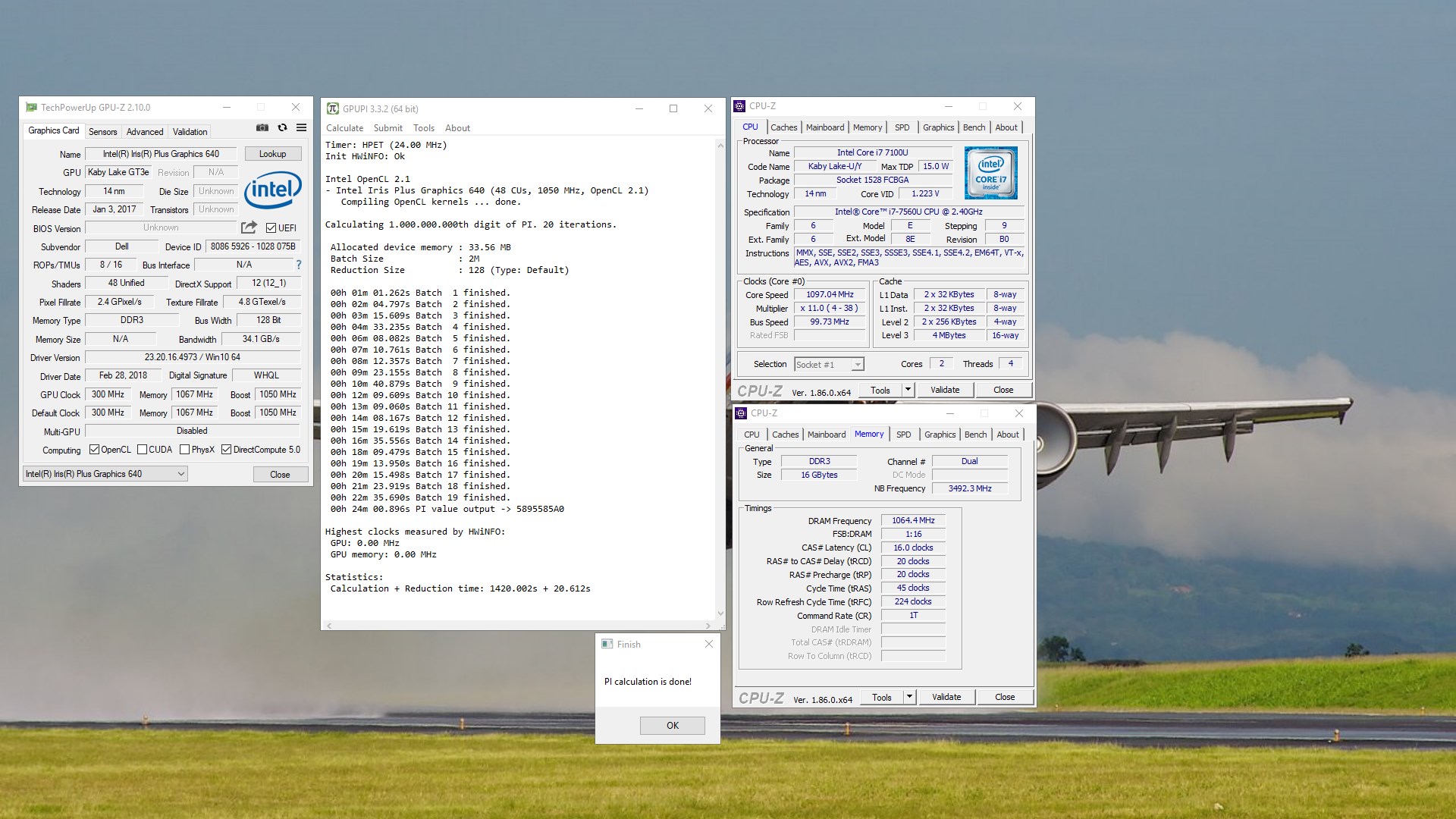Click Close in the top CPU-Z window
1456x819 pixels.
[x=1003, y=390]
